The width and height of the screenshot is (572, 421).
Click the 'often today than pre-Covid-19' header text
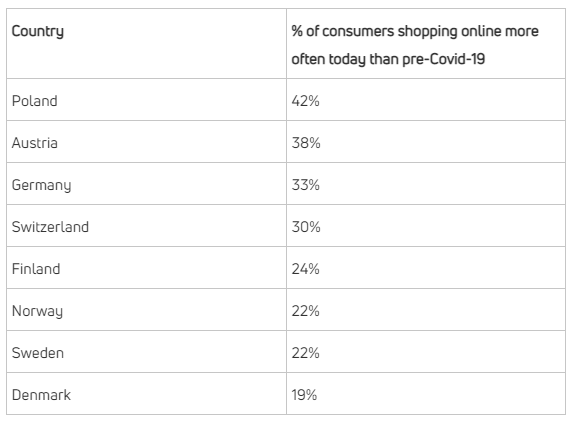click(388, 59)
